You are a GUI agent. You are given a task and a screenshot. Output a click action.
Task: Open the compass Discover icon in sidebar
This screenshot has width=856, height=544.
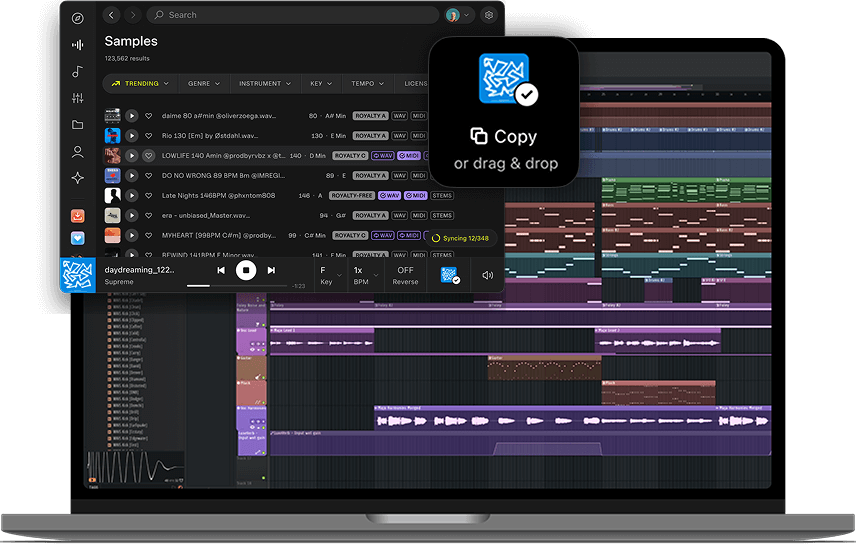click(x=78, y=18)
